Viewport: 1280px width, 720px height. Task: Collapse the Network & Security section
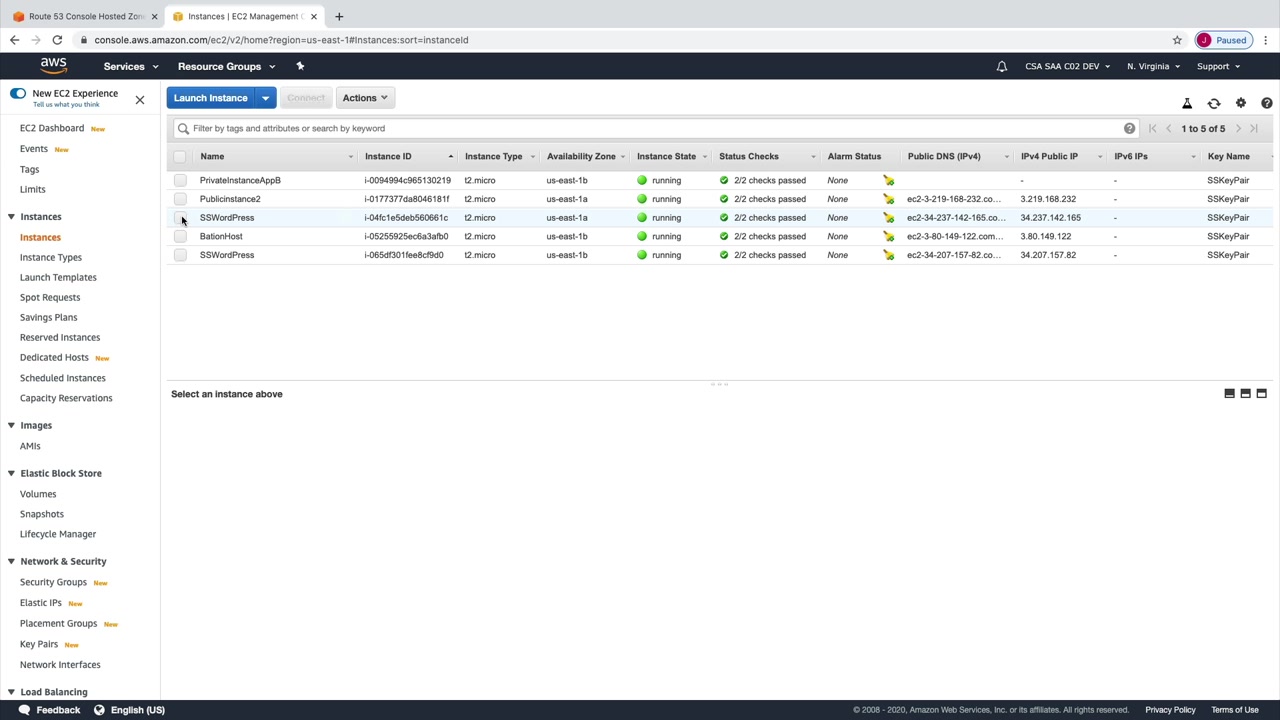pyautogui.click(x=11, y=561)
